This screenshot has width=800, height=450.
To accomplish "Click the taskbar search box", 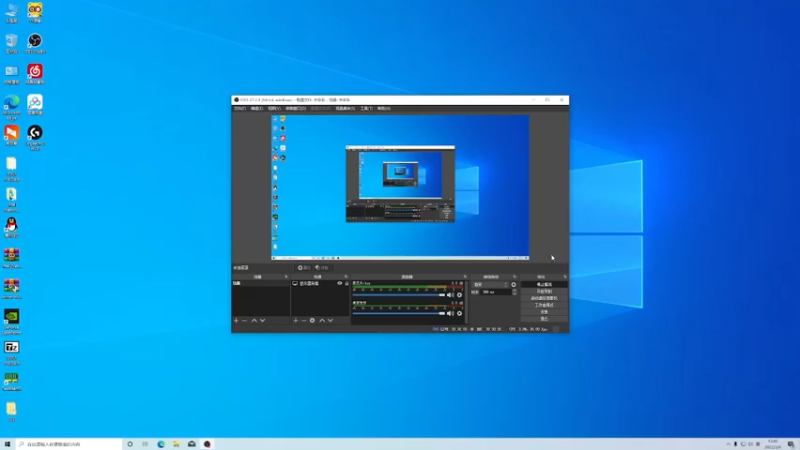I will coord(69,444).
